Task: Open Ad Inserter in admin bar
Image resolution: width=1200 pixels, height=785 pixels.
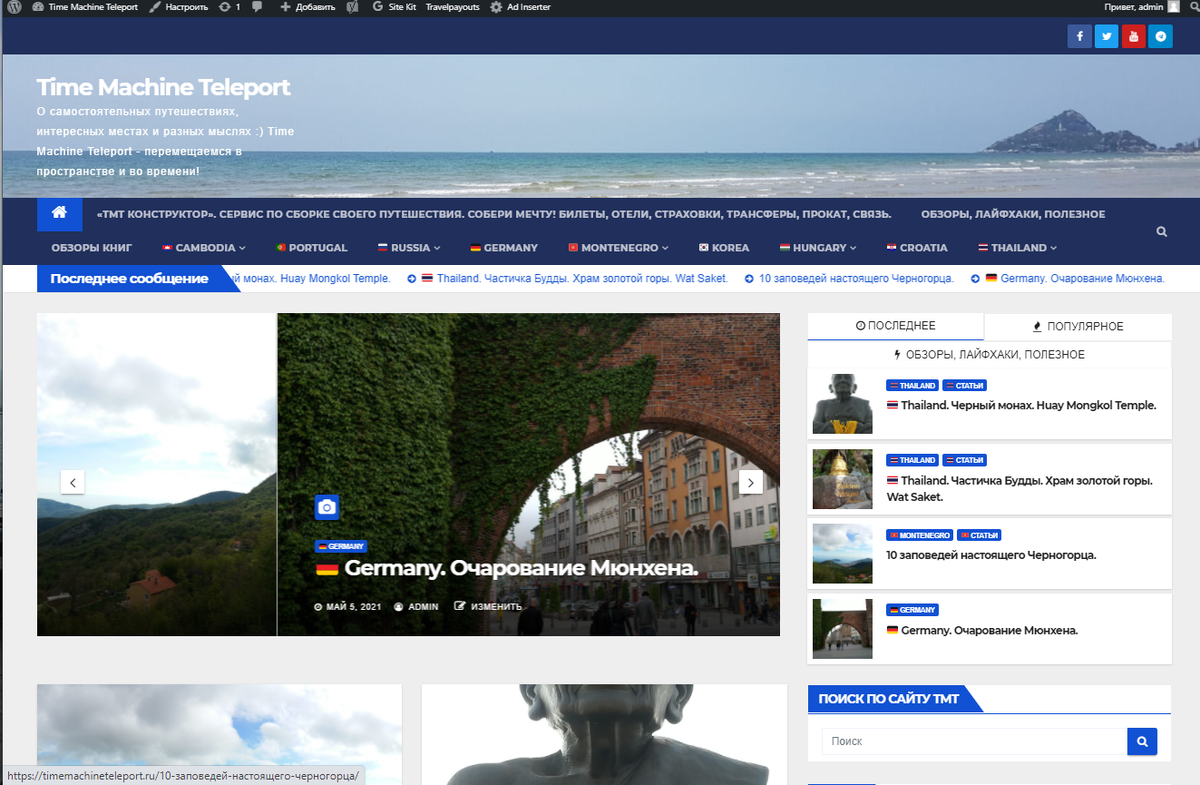Action: point(520,7)
